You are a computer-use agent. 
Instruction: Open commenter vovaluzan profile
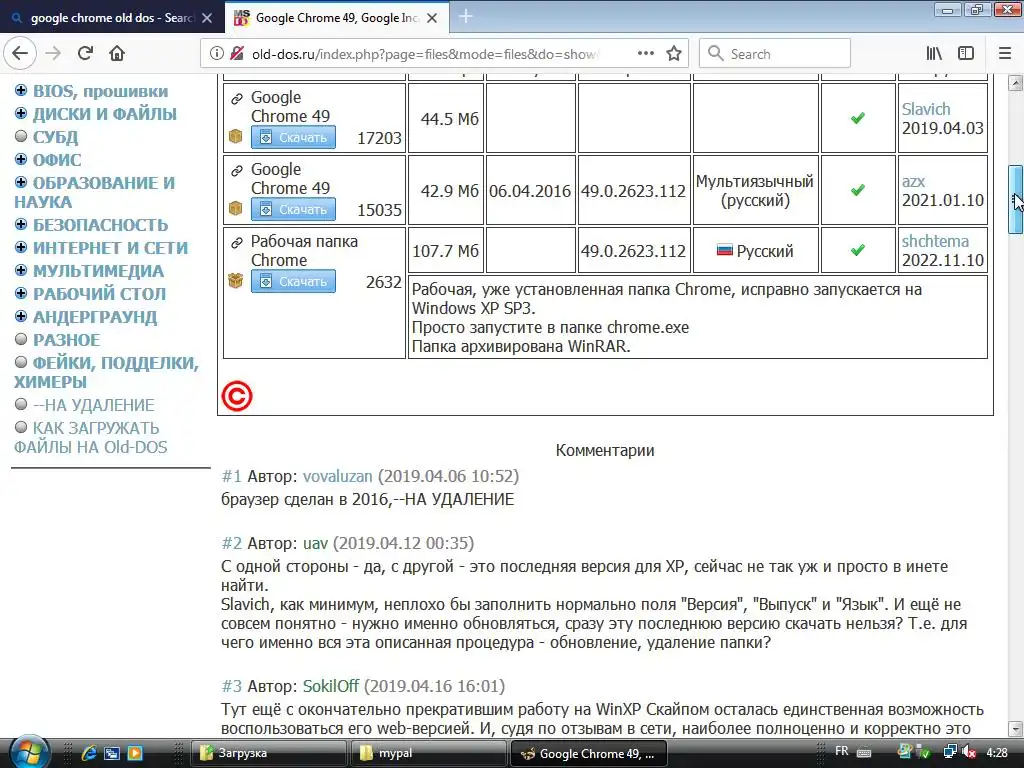coord(338,476)
